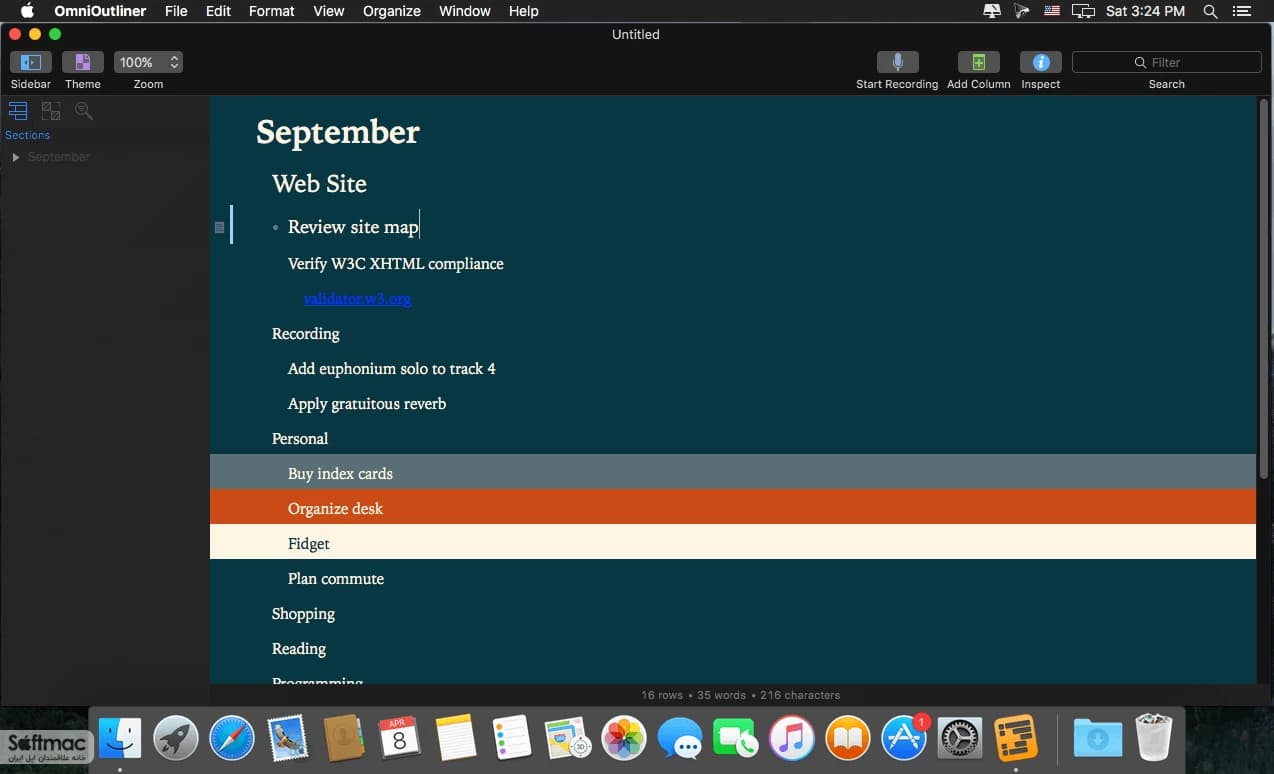Image resolution: width=1274 pixels, height=774 pixels.
Task: Click the Start Recording microphone button
Action: [897, 62]
